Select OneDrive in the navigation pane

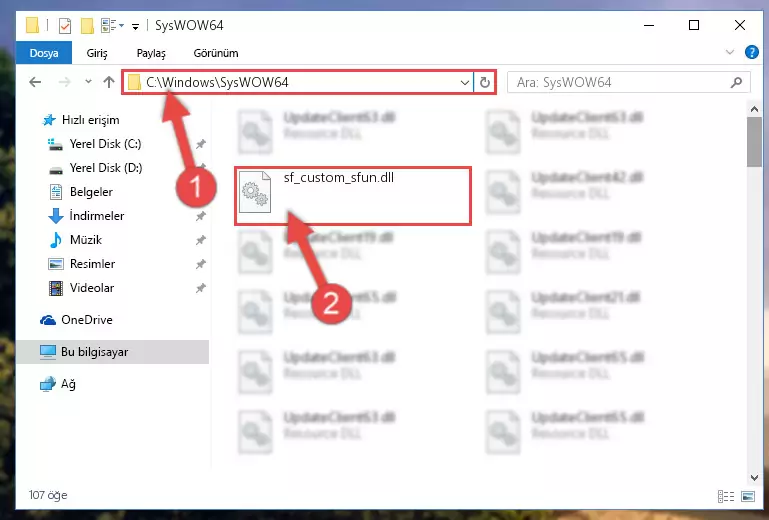(x=86, y=320)
